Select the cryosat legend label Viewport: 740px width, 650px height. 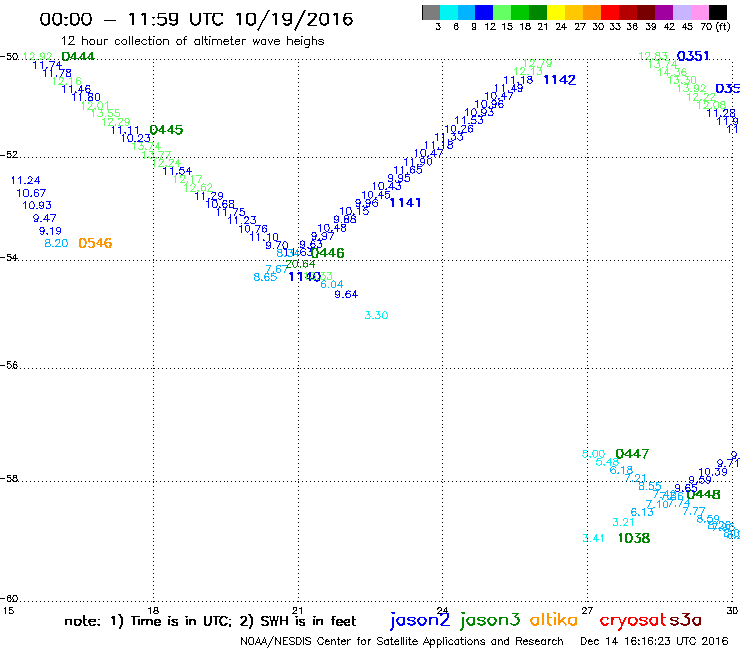point(633,620)
